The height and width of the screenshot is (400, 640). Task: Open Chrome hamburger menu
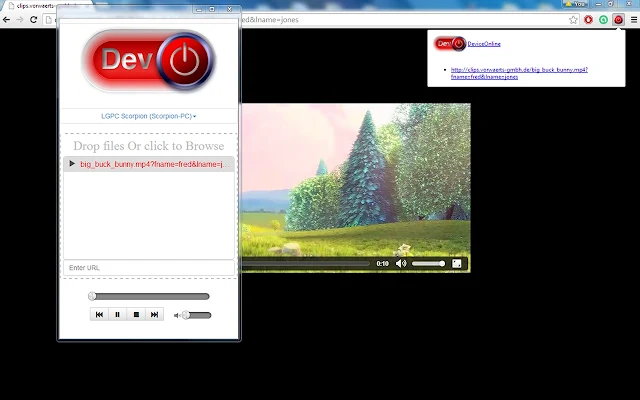(634, 20)
